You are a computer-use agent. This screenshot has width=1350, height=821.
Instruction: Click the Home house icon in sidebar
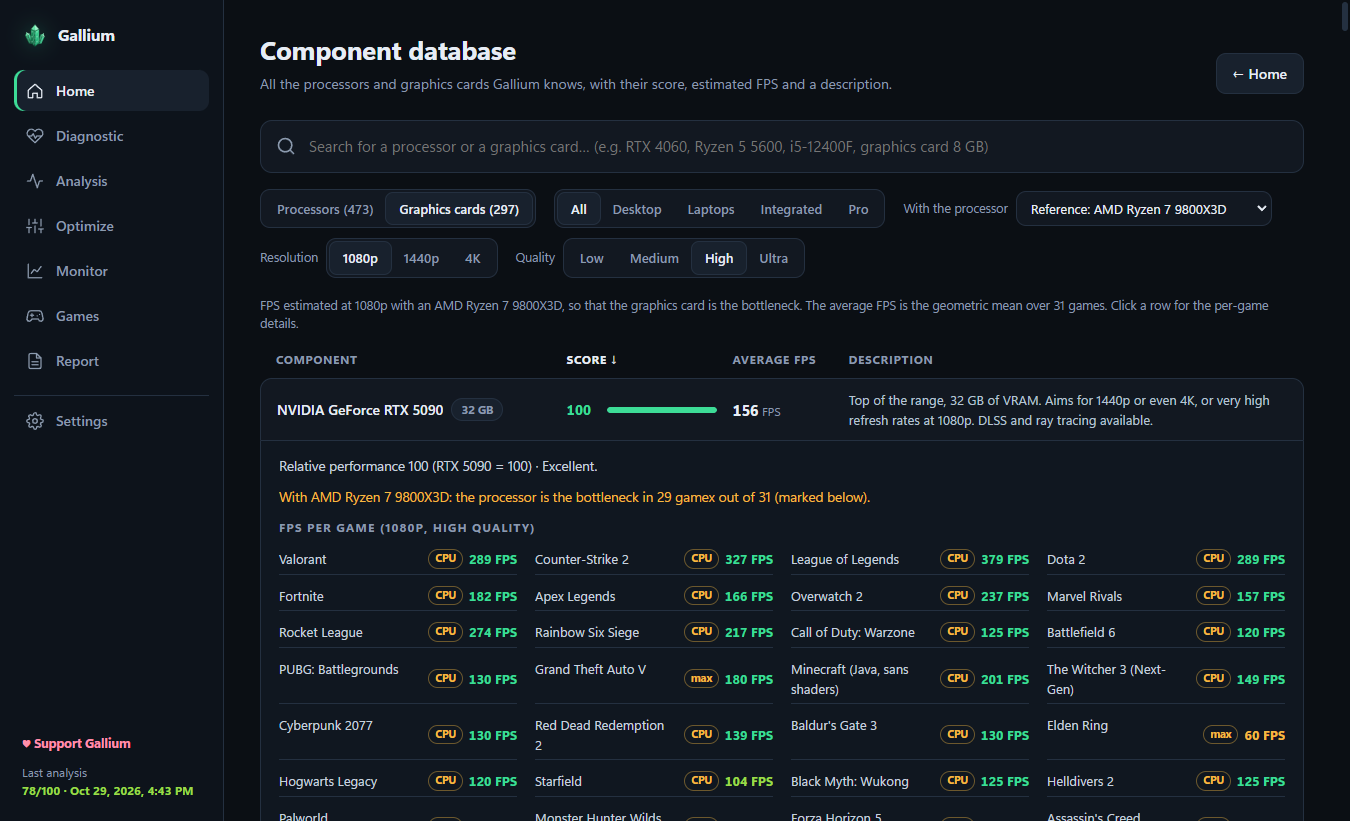click(35, 91)
